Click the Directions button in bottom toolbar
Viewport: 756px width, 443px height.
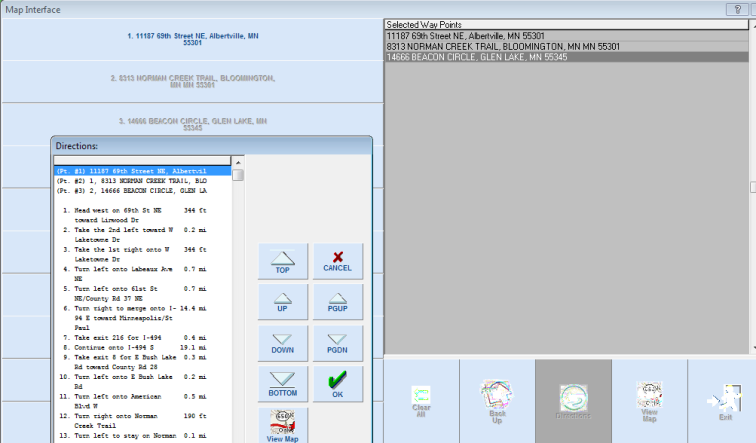tap(573, 401)
